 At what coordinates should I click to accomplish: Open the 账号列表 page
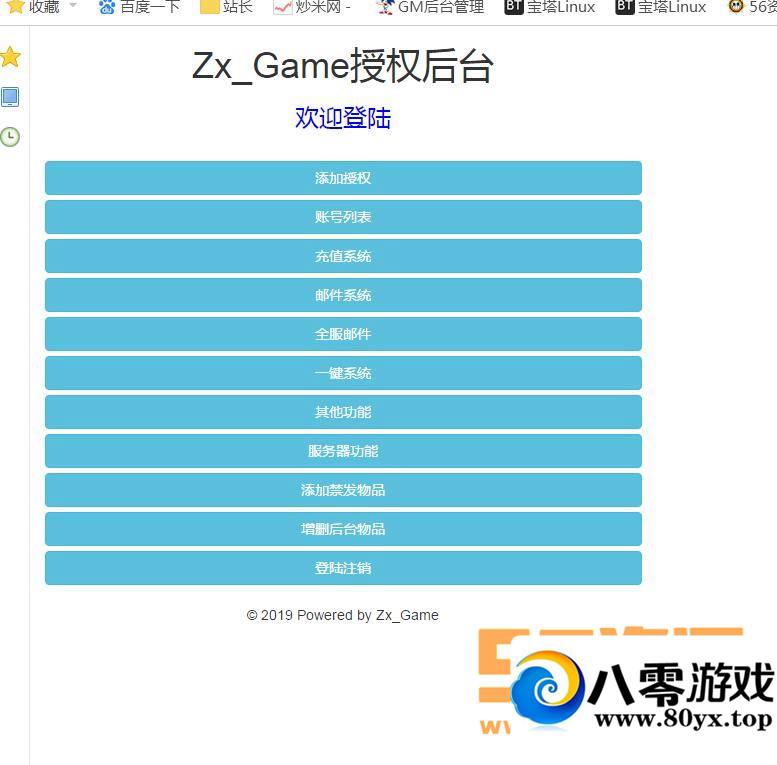343,217
